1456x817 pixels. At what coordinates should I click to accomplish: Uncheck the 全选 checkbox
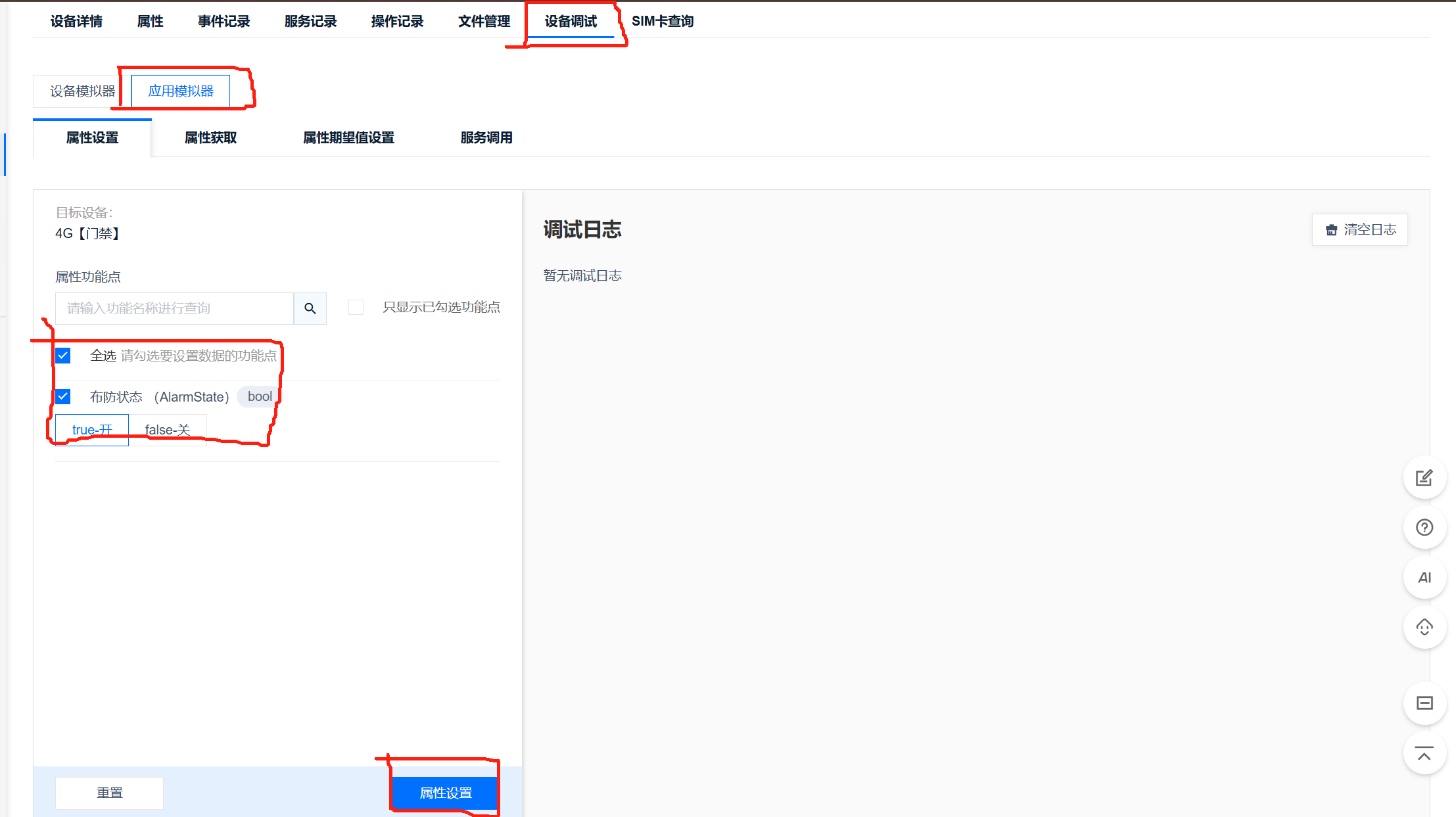pos(63,356)
